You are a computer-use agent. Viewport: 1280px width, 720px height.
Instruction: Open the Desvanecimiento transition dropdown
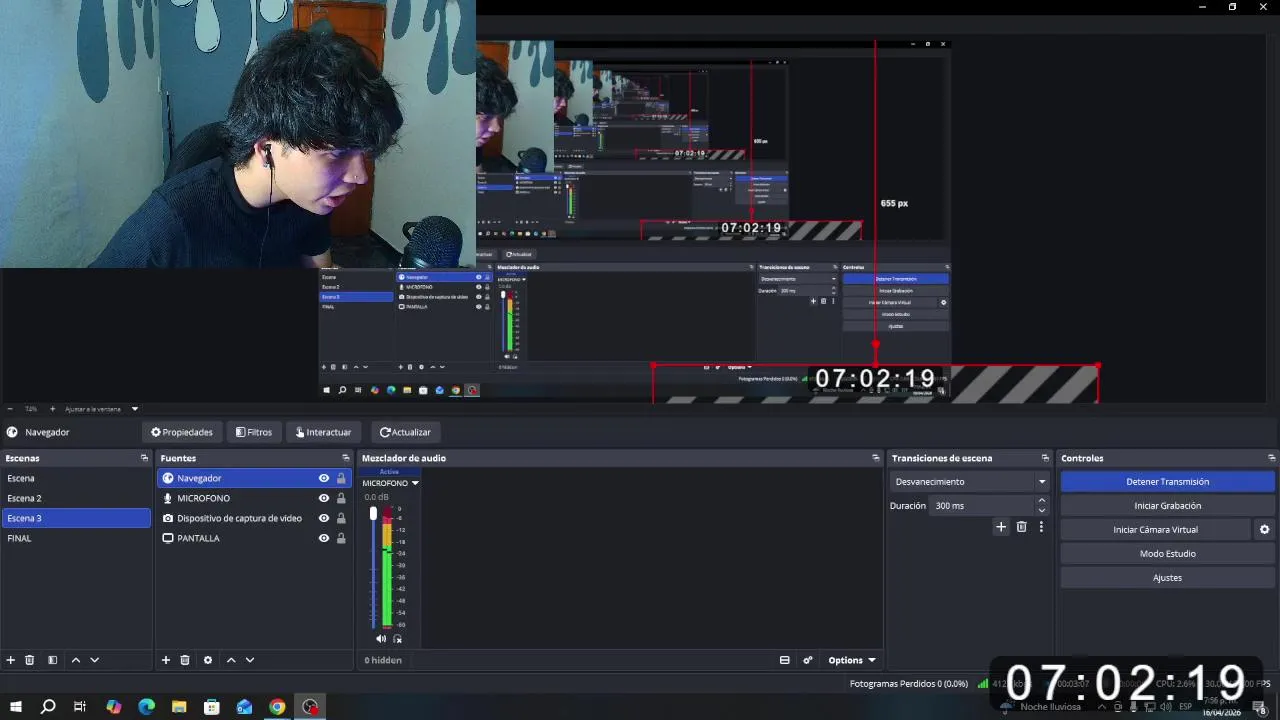click(x=968, y=482)
